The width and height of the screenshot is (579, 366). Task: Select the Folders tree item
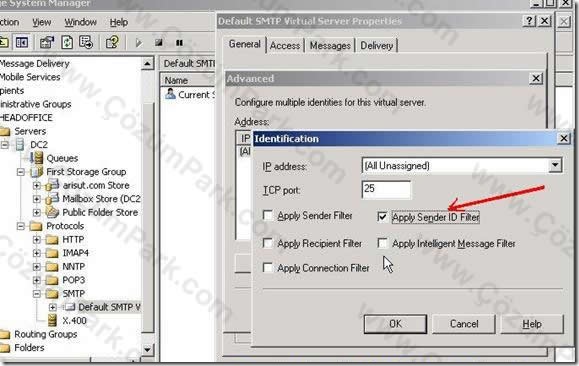click(x=29, y=348)
